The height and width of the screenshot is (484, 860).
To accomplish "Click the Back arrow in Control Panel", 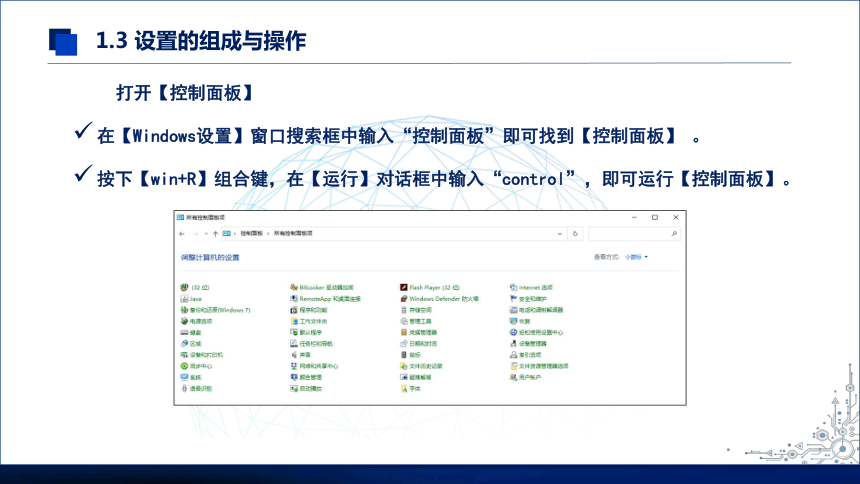I will point(182,234).
